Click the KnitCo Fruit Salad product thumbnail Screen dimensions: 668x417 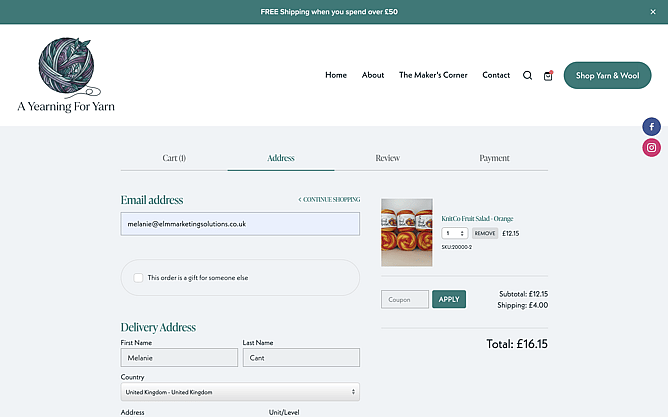pyautogui.click(x=407, y=233)
